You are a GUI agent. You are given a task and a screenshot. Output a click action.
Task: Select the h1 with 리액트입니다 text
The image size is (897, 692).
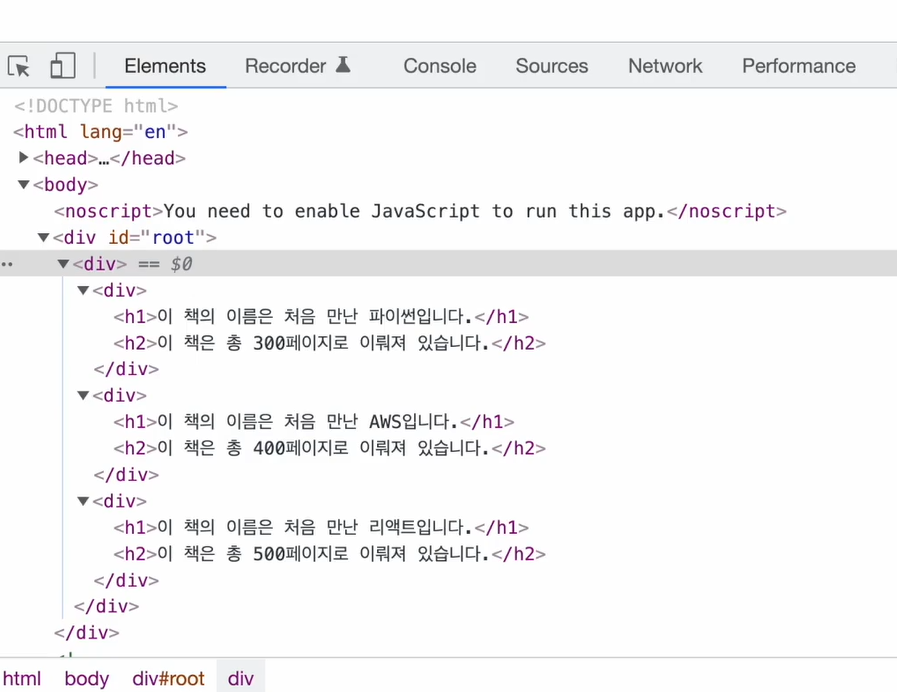[321, 527]
